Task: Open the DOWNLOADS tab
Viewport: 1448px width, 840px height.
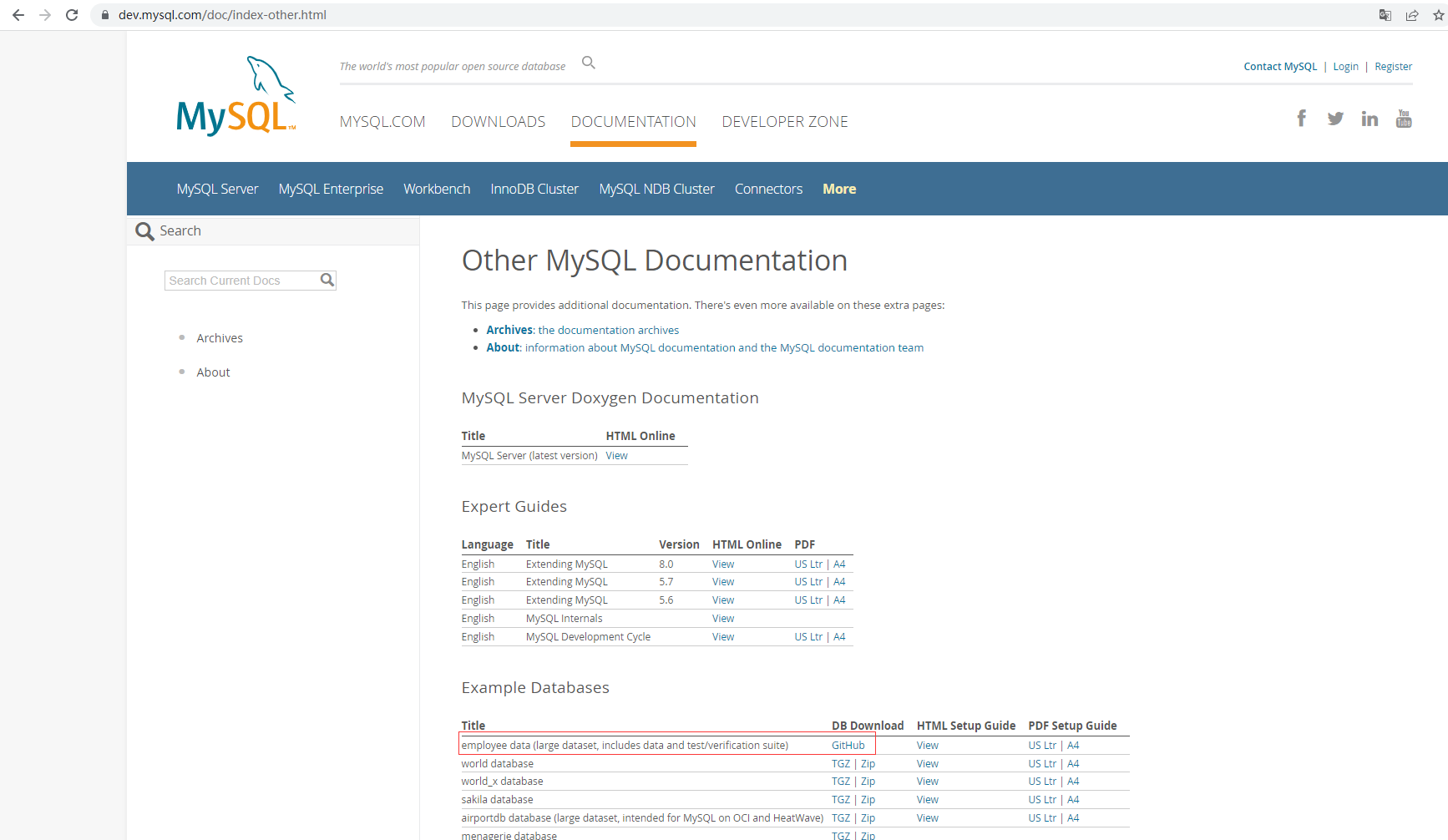Action: (x=499, y=122)
